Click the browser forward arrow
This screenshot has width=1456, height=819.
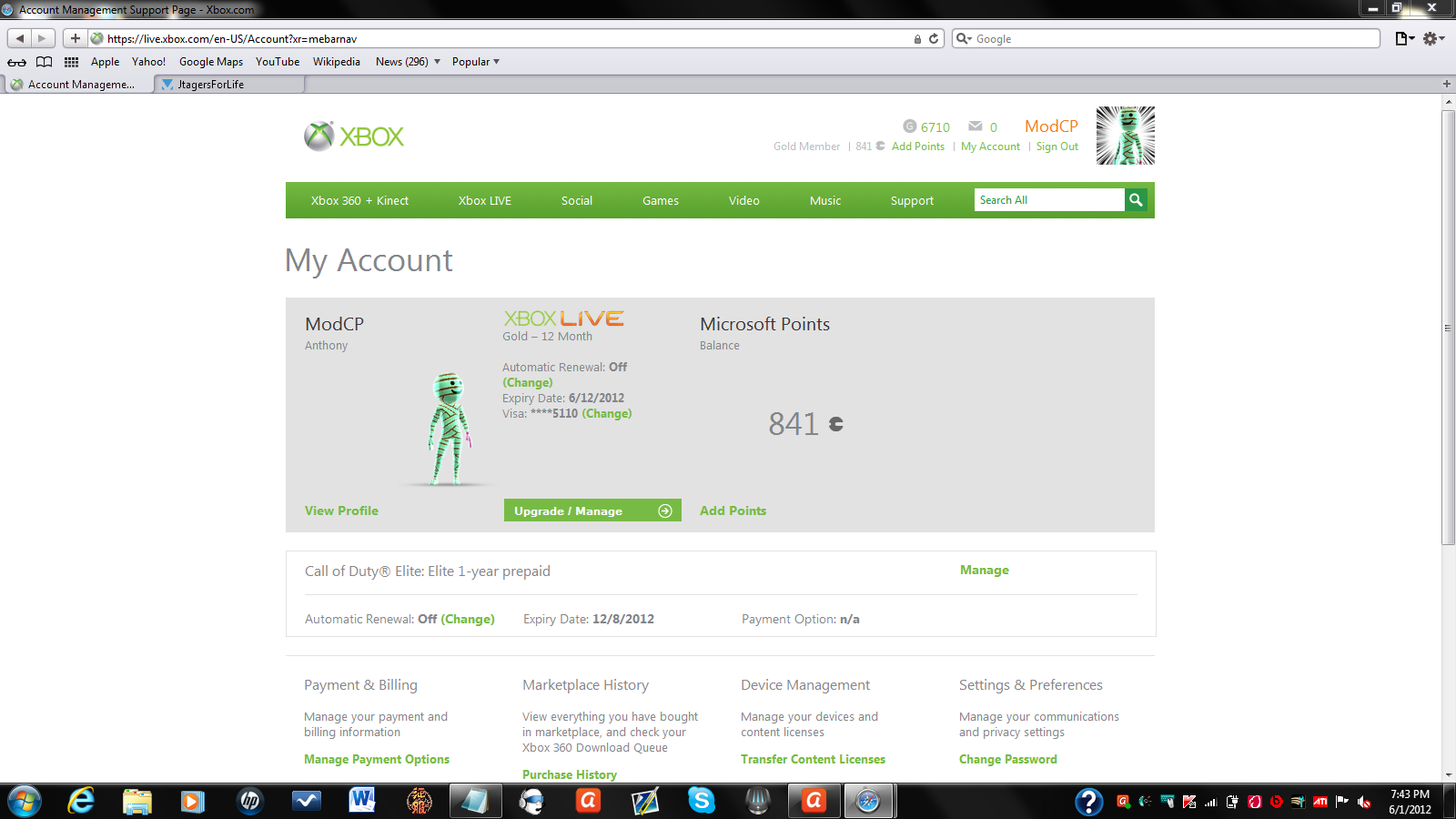[x=42, y=38]
